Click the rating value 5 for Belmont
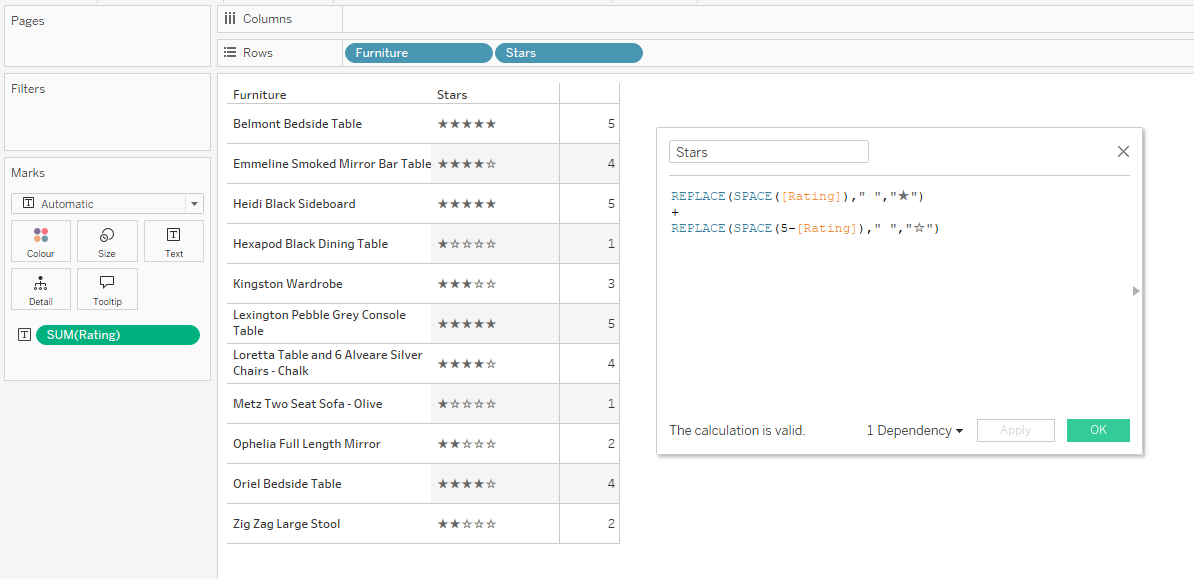1194x579 pixels. 611,123
